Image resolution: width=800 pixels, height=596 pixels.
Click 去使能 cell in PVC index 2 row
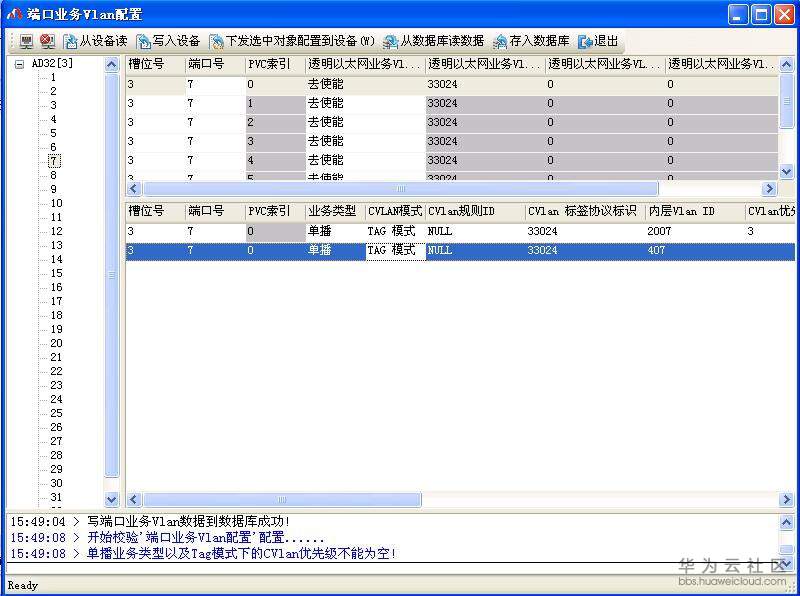(x=365, y=122)
